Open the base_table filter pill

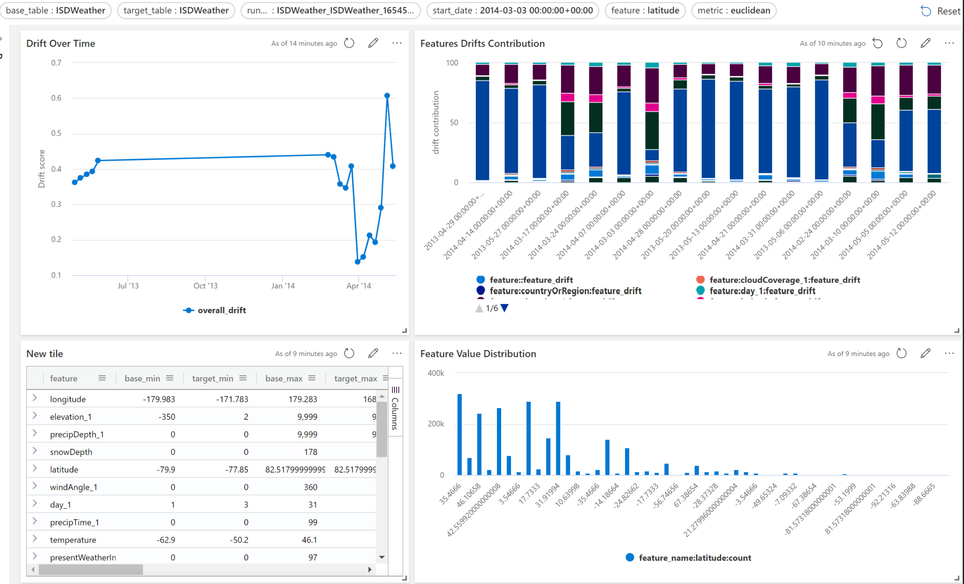pos(56,10)
